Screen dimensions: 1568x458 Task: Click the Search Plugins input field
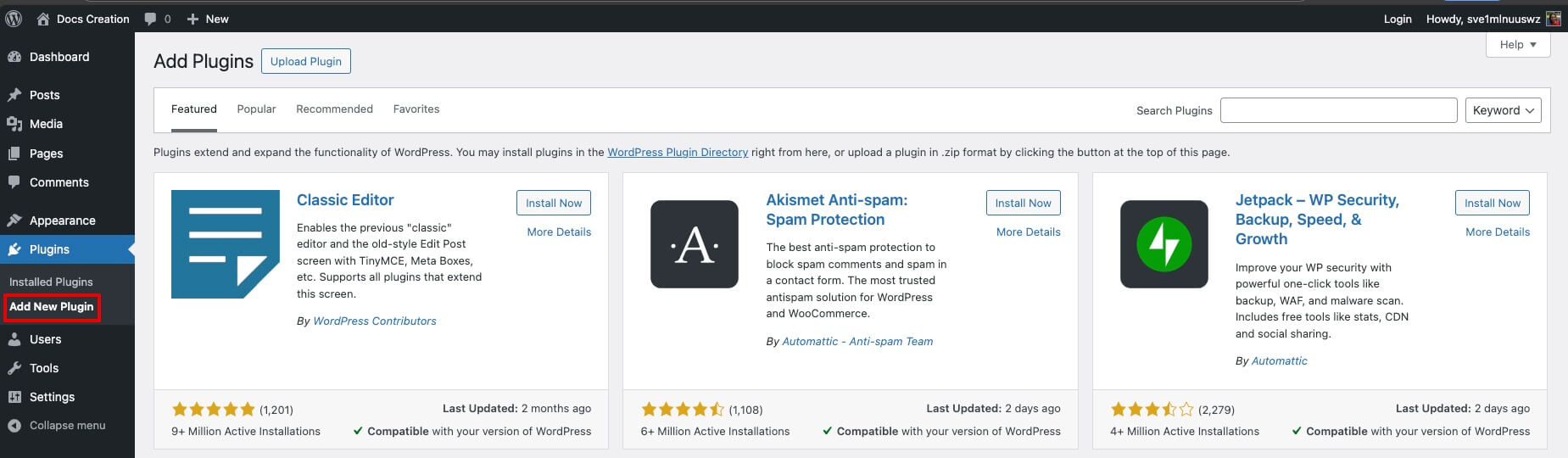1338,110
